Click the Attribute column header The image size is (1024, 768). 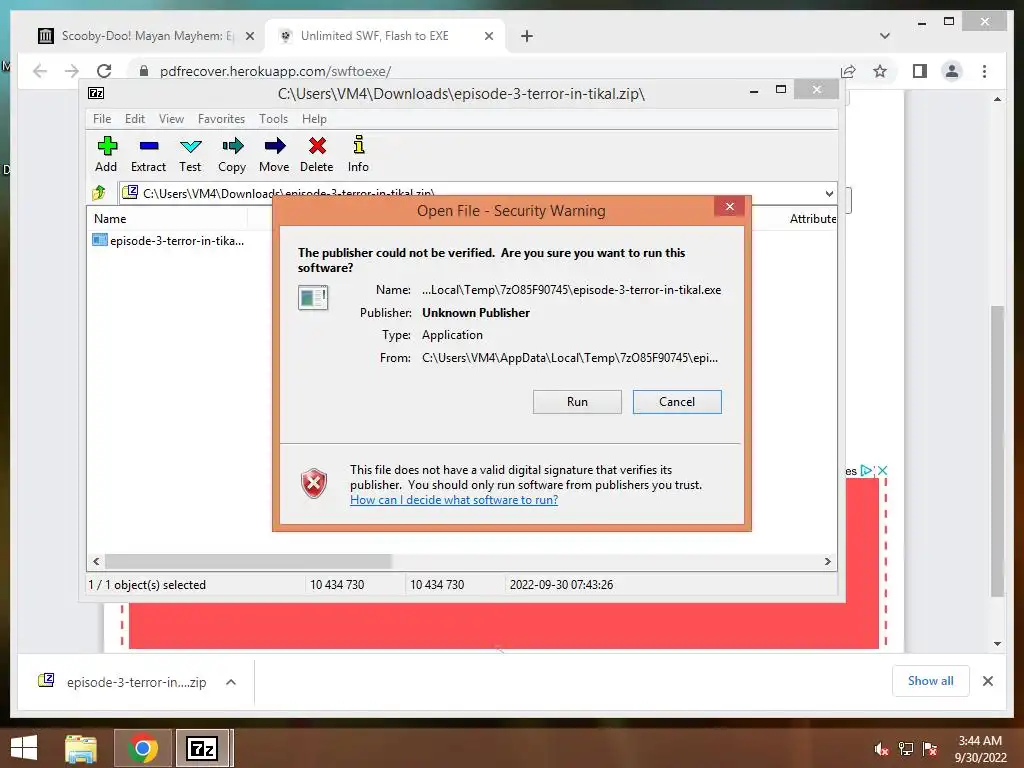(812, 219)
